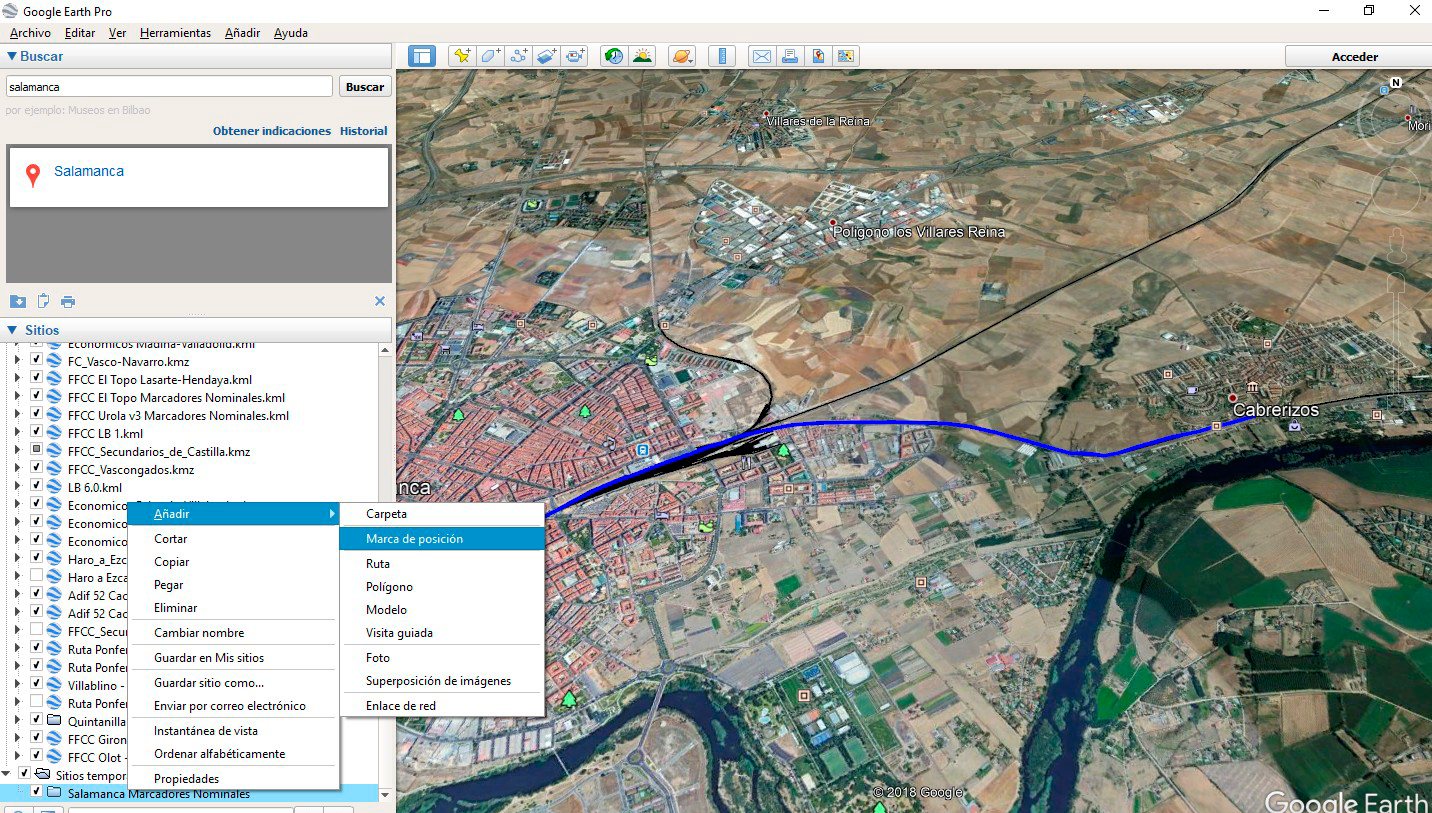Image resolution: width=1432 pixels, height=813 pixels.
Task: Click the north compass N indicator
Action: pyautogui.click(x=1396, y=82)
